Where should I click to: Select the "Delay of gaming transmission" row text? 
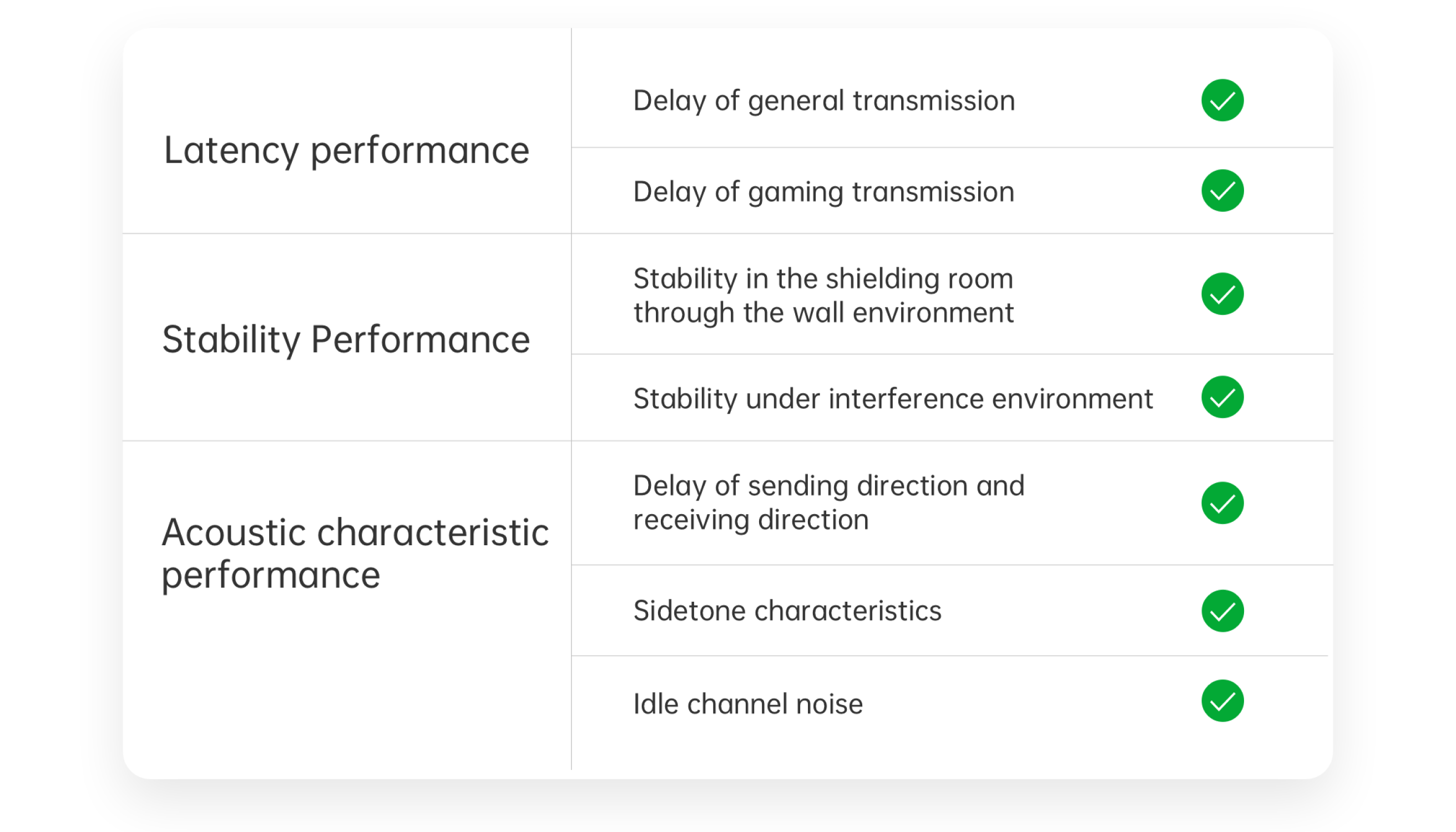coord(824,192)
